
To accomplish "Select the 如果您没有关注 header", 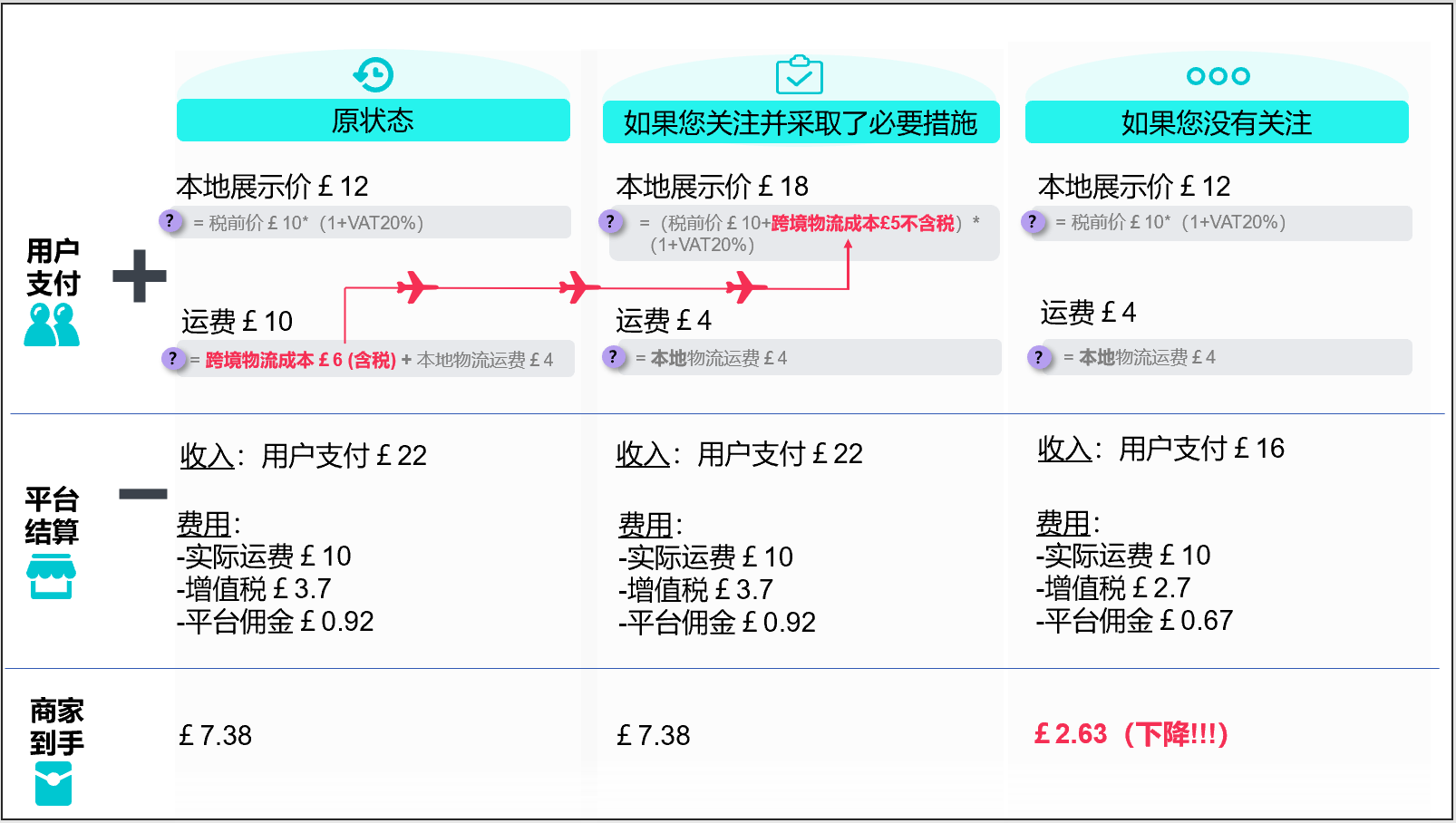I will [x=1216, y=122].
